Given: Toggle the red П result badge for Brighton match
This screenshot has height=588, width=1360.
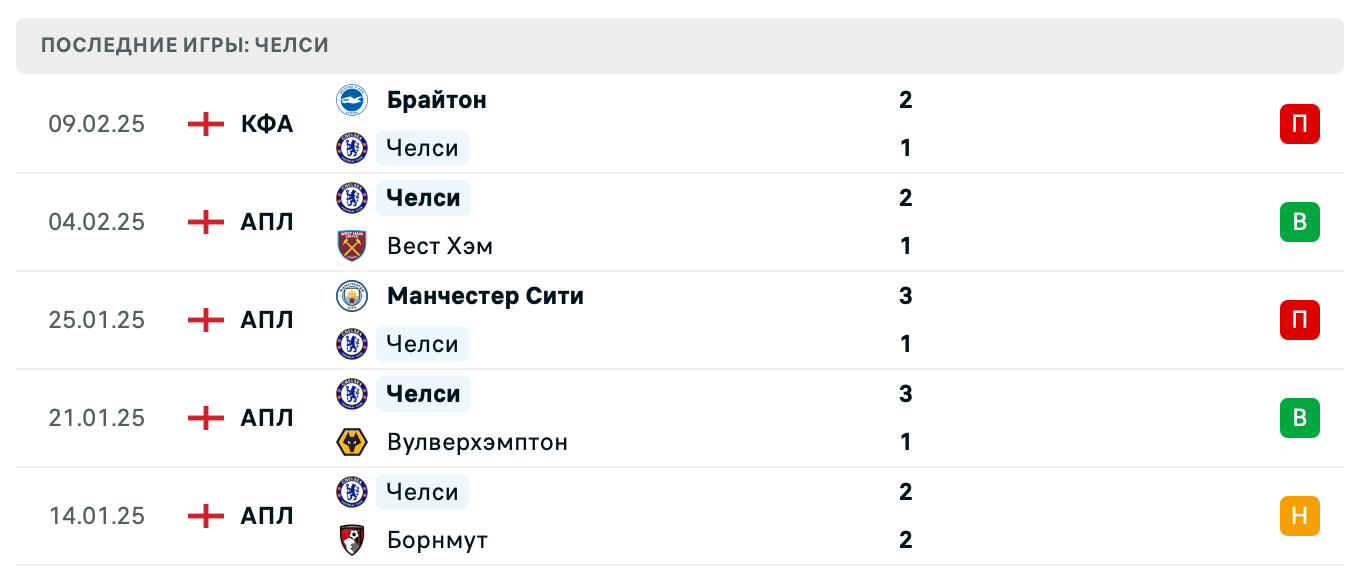Looking at the screenshot, I should coord(1300,124).
